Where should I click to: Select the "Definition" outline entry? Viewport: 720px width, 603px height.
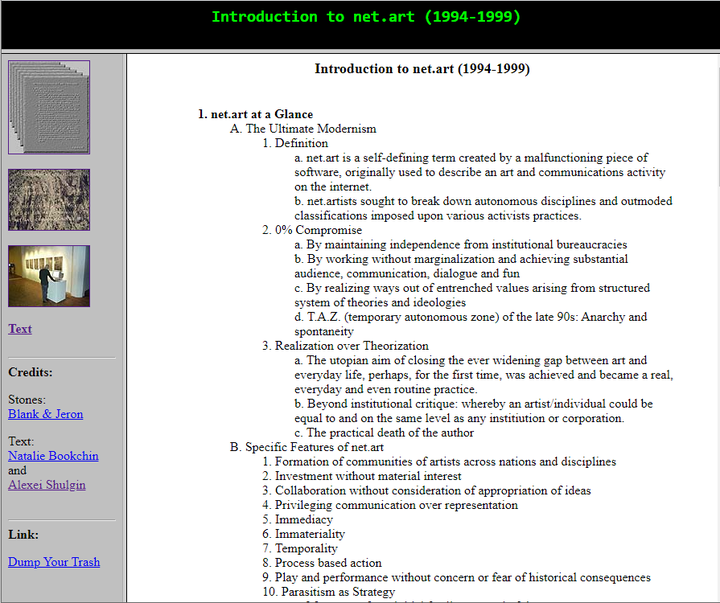[301, 143]
